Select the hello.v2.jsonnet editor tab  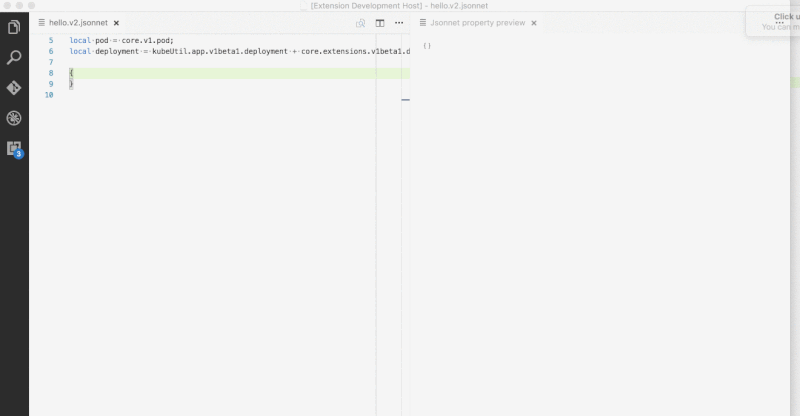coord(79,23)
